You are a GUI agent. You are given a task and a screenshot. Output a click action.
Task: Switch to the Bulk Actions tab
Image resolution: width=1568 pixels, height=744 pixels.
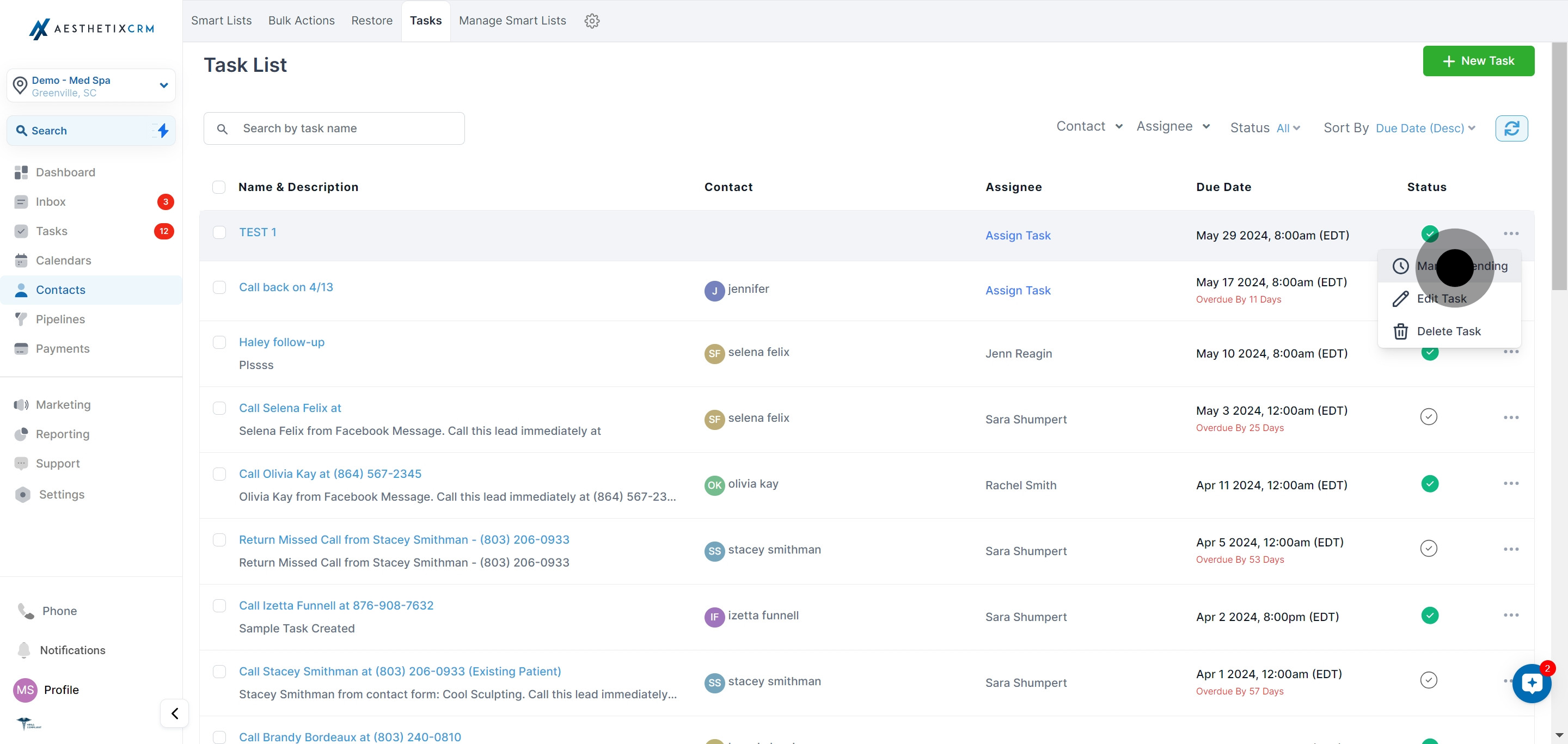[301, 21]
